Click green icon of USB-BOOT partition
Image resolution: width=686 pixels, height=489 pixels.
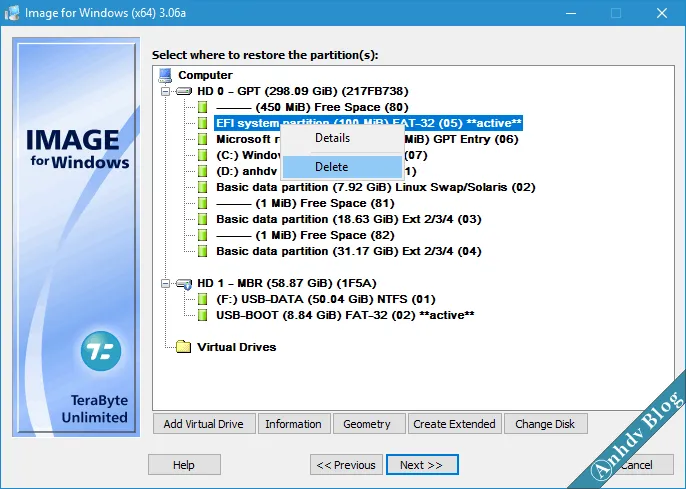click(x=202, y=315)
